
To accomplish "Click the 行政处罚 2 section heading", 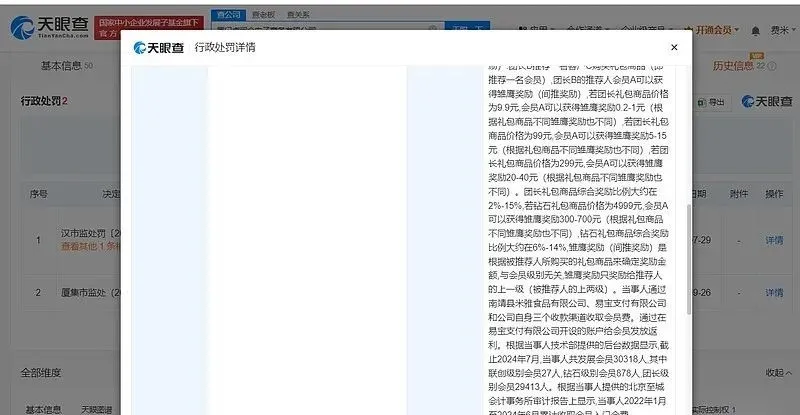I will pyautogui.click(x=44, y=101).
